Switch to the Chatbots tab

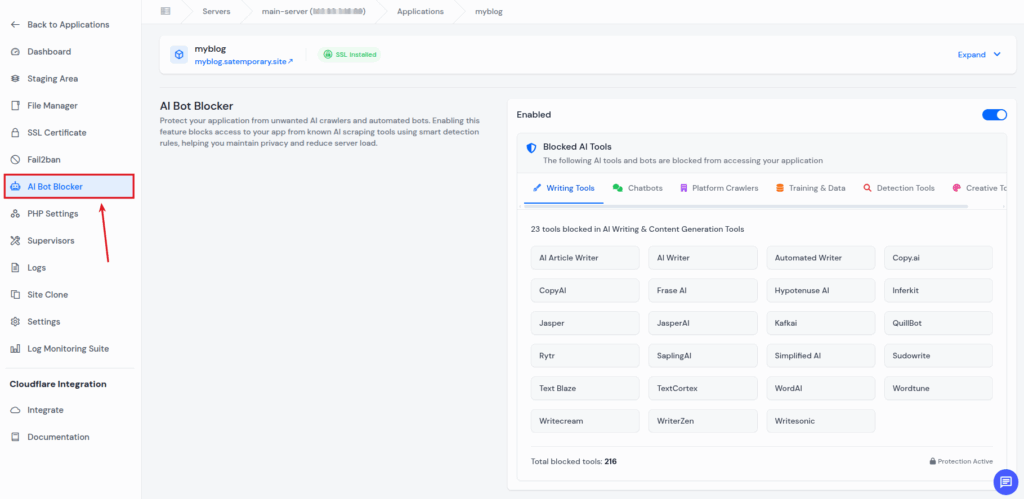tap(637, 188)
